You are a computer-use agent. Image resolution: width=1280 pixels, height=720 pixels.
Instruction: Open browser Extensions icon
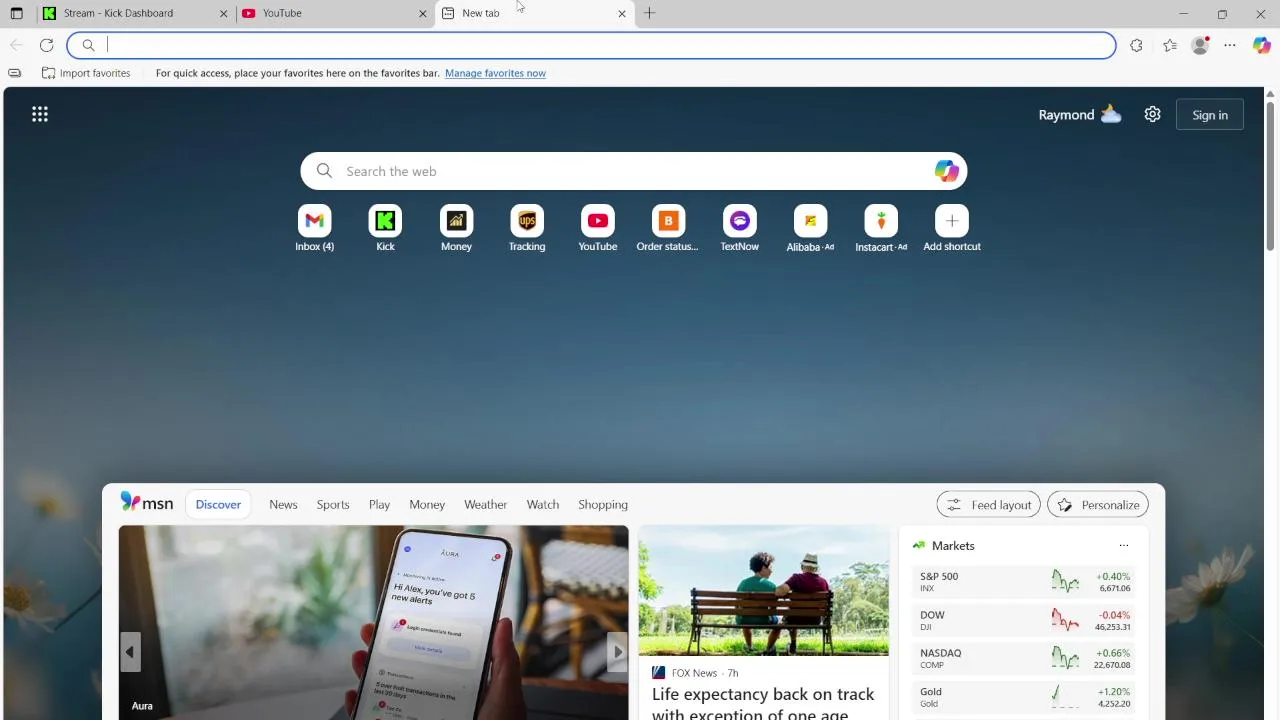click(1136, 45)
